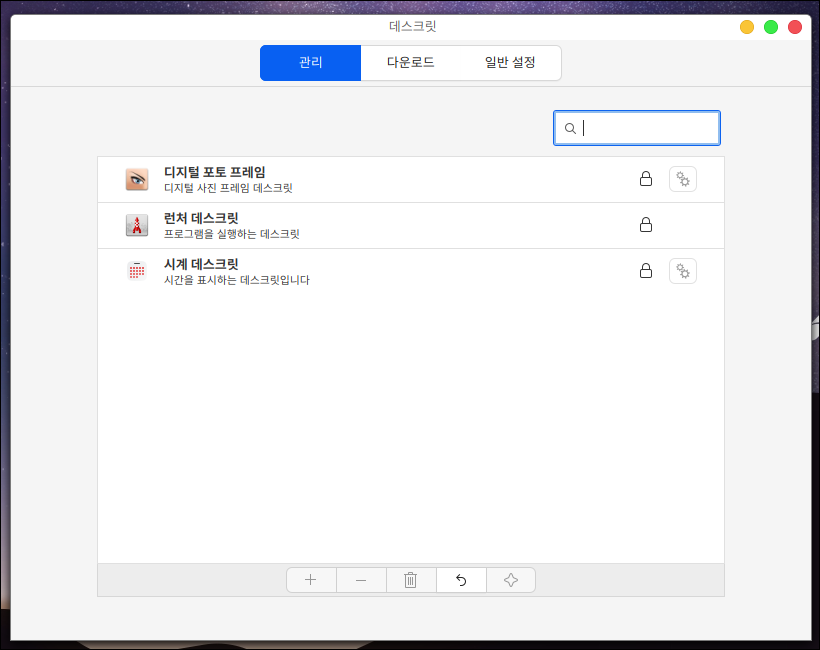Switch to the 다운로드 tab
Image resolution: width=820 pixels, height=650 pixels.
(411, 62)
